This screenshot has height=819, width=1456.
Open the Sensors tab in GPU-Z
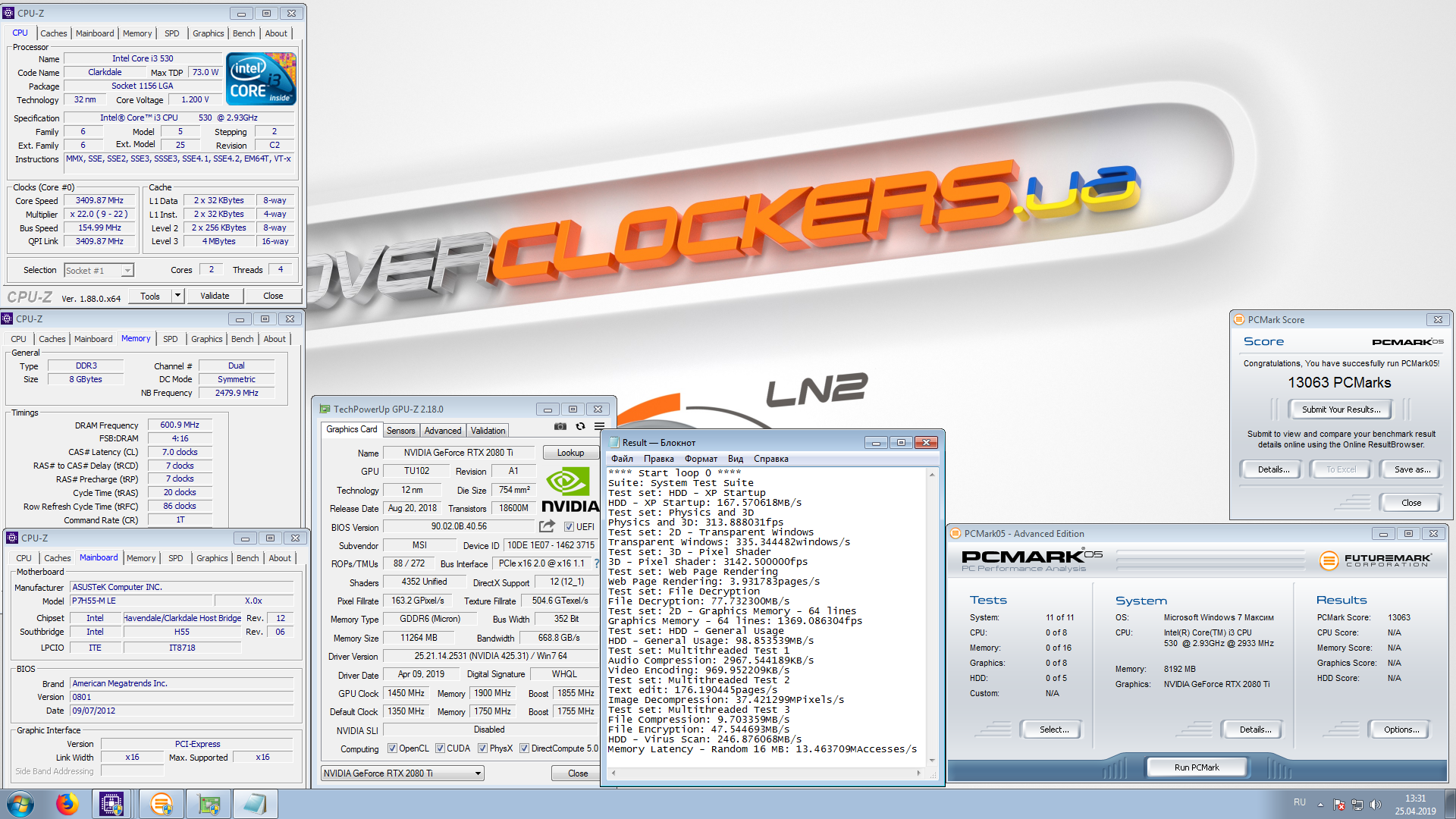400,430
